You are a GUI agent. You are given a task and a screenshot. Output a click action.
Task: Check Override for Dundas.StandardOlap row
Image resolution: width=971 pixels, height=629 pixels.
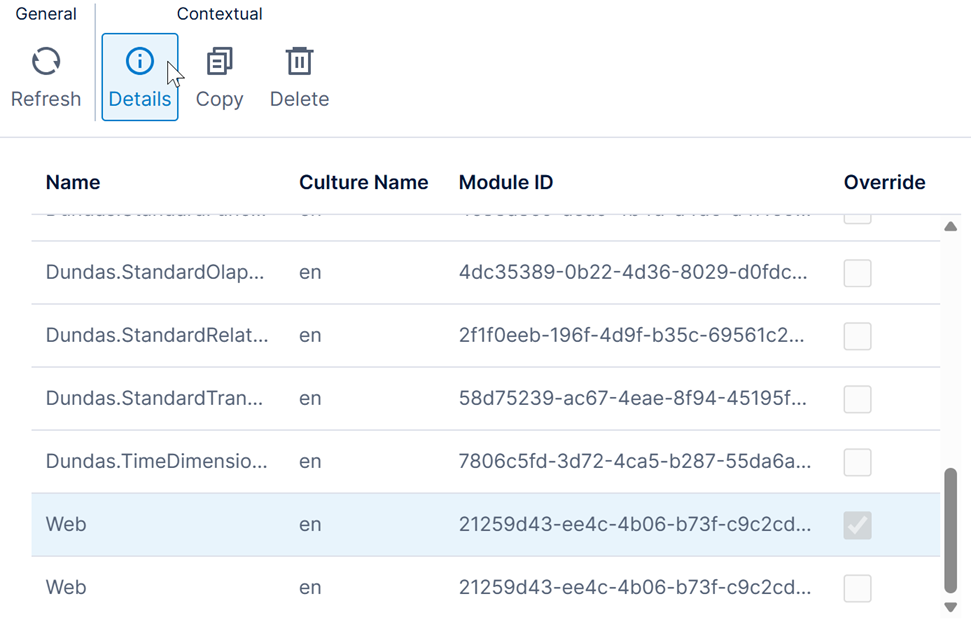[856, 273]
